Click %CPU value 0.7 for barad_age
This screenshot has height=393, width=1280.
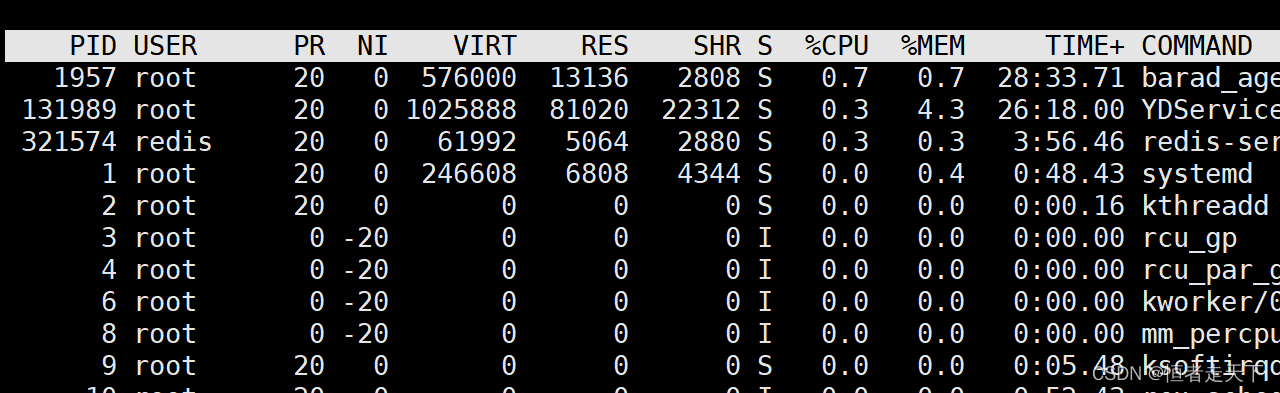(x=845, y=78)
